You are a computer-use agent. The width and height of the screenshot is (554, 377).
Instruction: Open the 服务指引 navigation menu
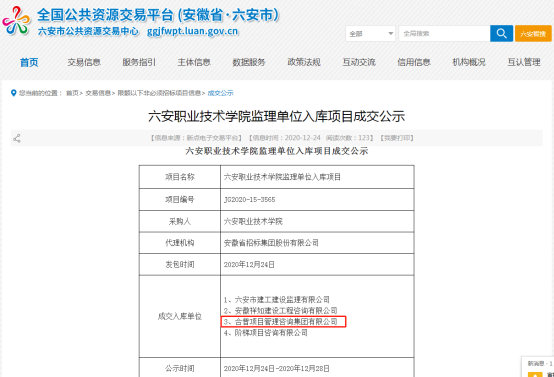139,63
